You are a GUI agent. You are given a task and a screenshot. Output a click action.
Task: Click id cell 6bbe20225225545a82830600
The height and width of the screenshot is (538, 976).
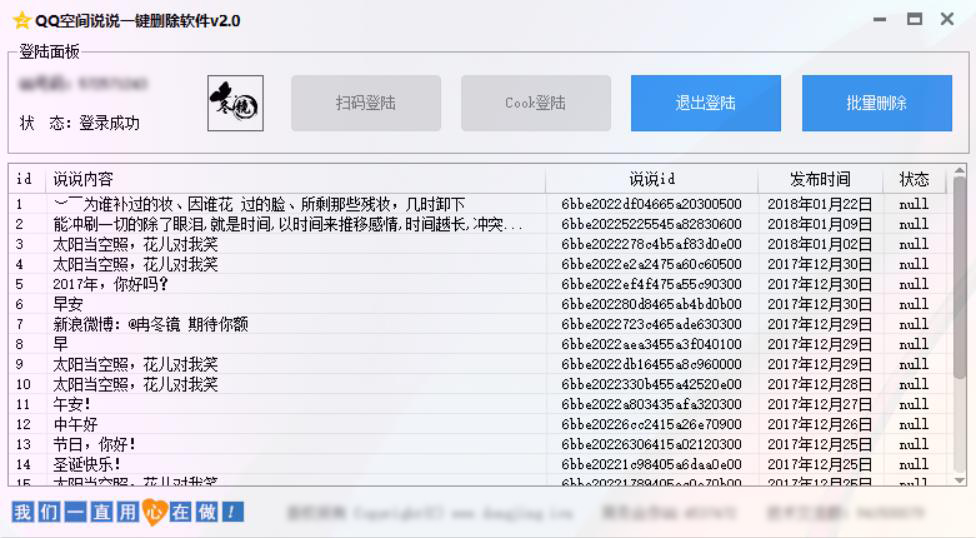651,224
